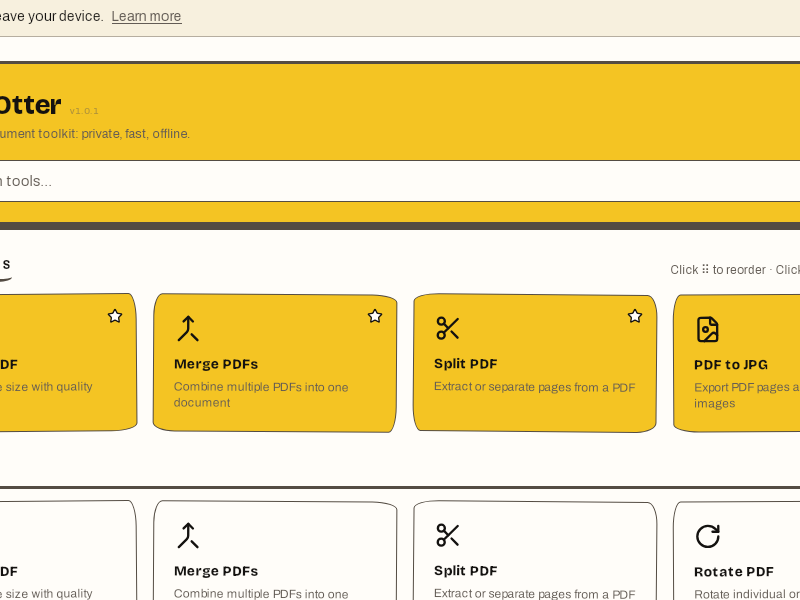Viewport: 800px width, 600px height.
Task: Open the white Split PDF card title
Action: (465, 571)
